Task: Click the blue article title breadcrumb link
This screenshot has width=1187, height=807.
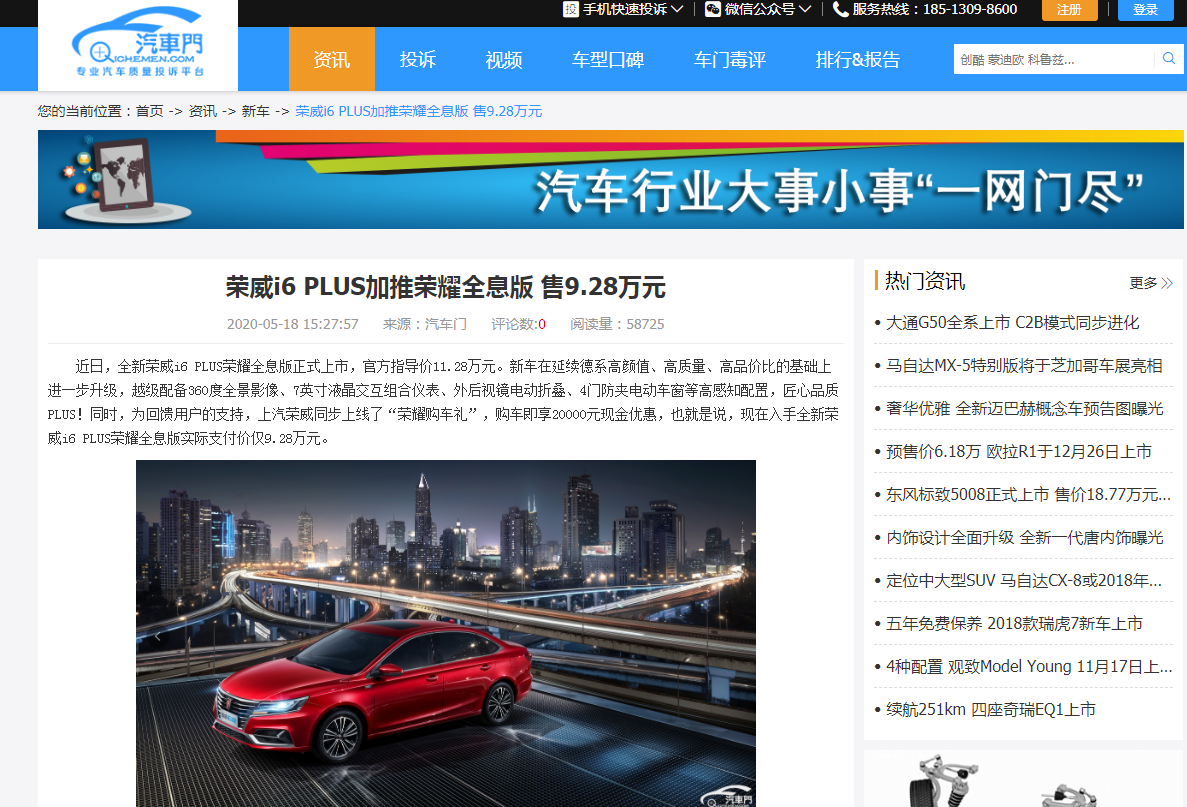Action: point(419,111)
